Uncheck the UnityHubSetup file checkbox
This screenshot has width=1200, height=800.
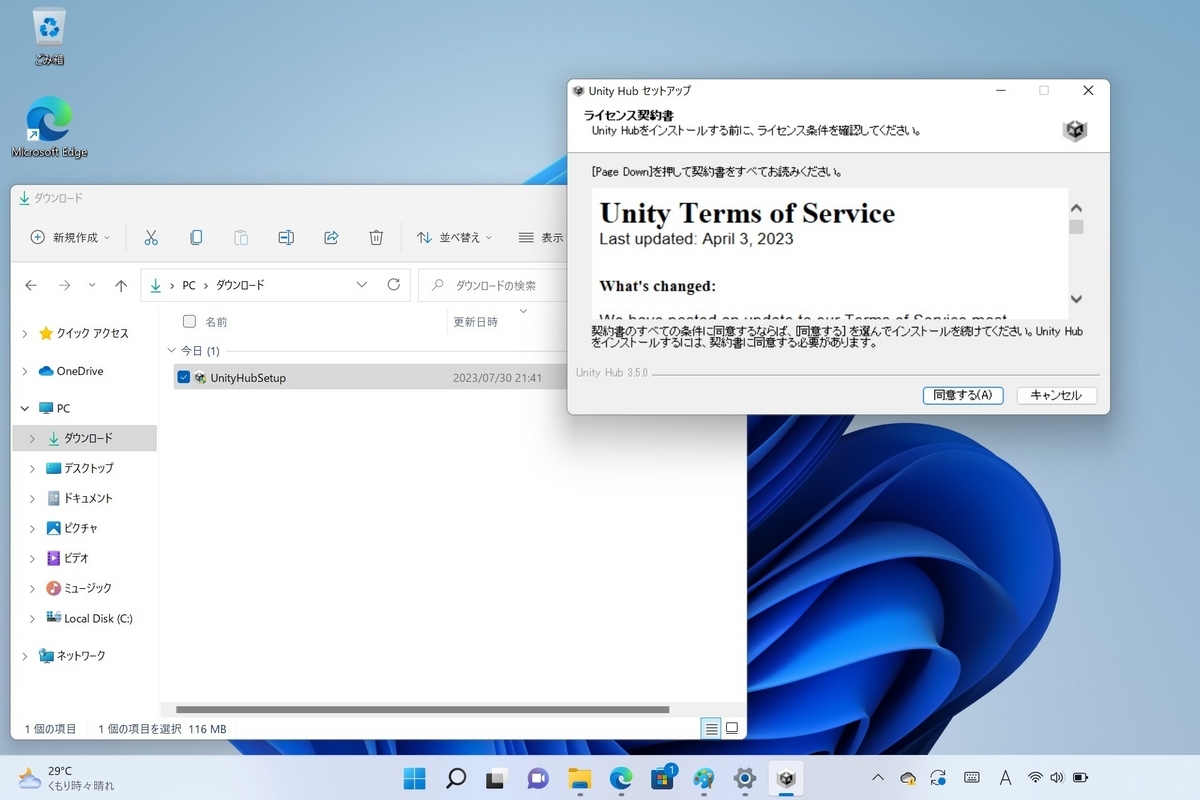184,377
